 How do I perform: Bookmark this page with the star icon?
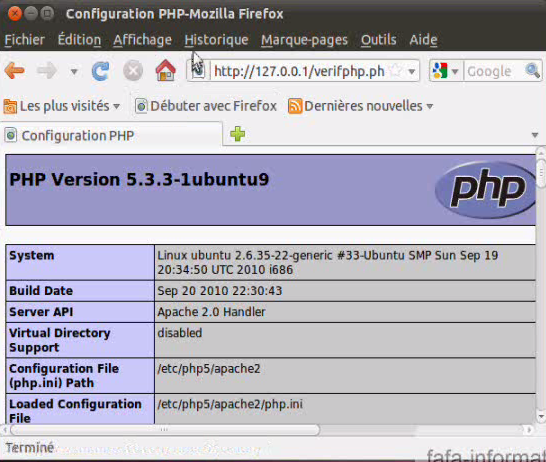tap(396, 71)
